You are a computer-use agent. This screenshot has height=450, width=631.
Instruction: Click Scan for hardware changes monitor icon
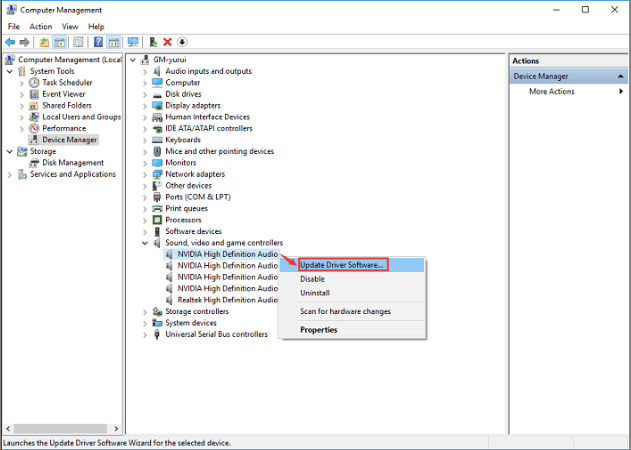click(133, 42)
